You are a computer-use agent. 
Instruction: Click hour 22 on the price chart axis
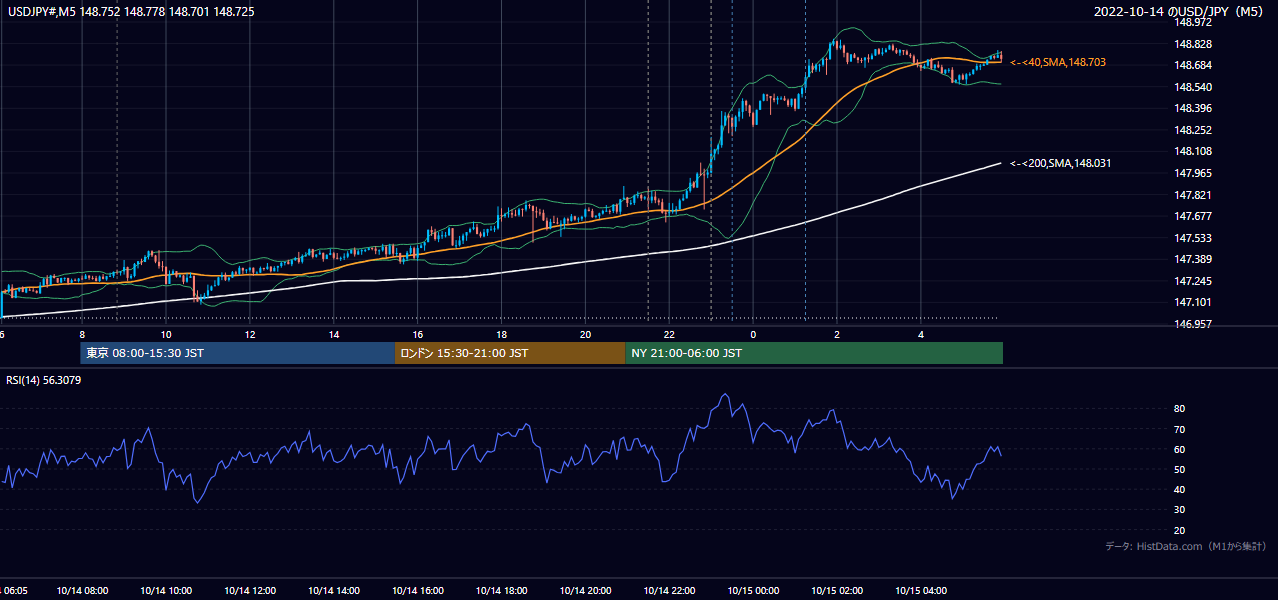[669, 335]
